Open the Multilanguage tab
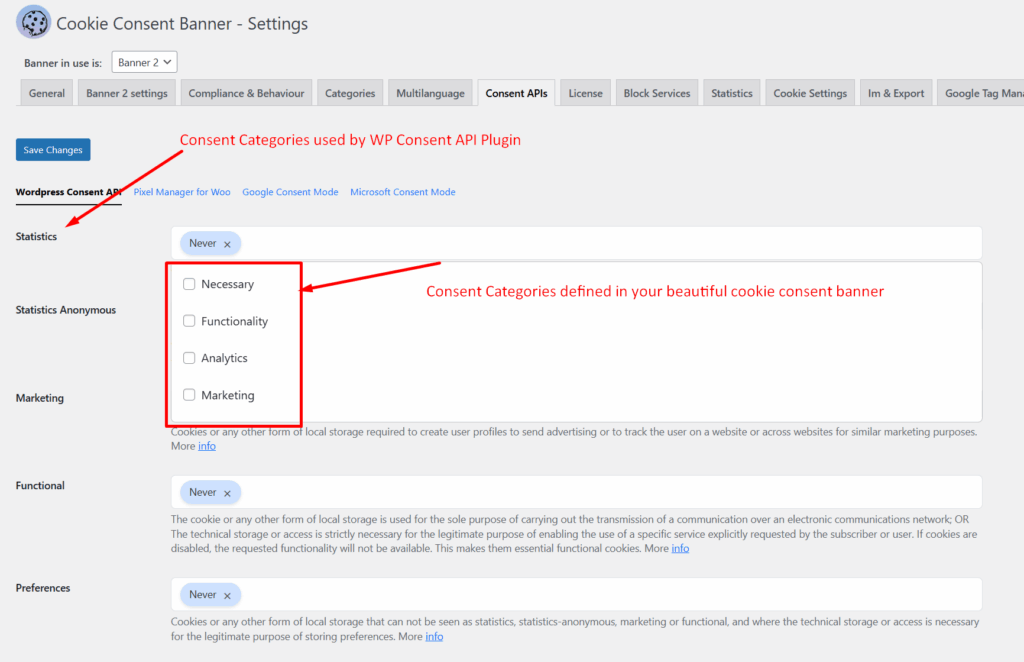Image resolution: width=1024 pixels, height=662 pixels. pos(430,93)
